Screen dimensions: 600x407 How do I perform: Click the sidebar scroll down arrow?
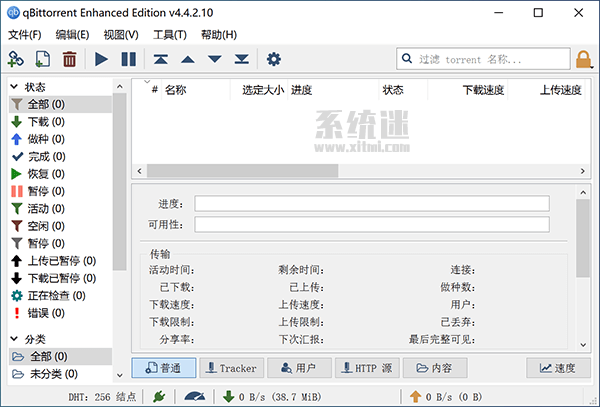(x=120, y=375)
